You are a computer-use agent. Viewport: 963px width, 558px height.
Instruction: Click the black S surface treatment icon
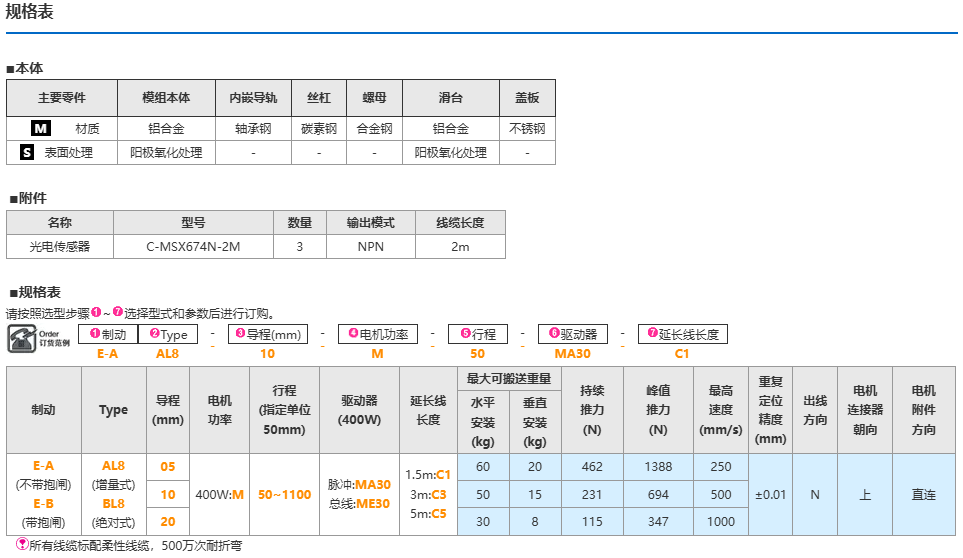pos(27,153)
